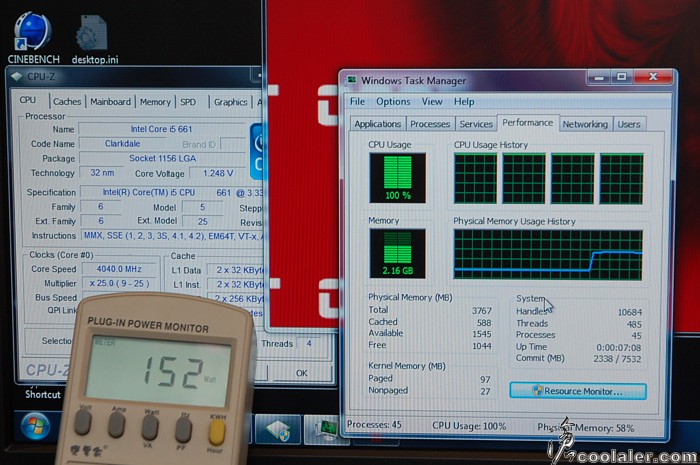This screenshot has height=465, width=700.
Task: Select the Performance tab
Action: [x=528, y=123]
